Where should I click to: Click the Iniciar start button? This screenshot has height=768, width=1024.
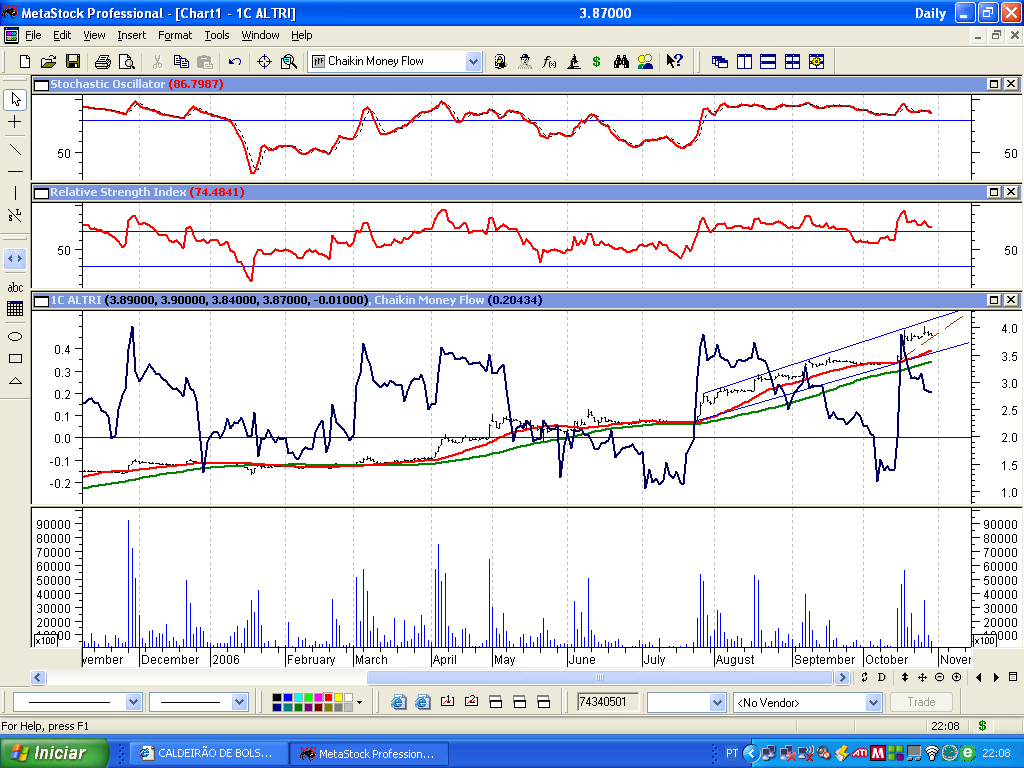pyautogui.click(x=54, y=753)
